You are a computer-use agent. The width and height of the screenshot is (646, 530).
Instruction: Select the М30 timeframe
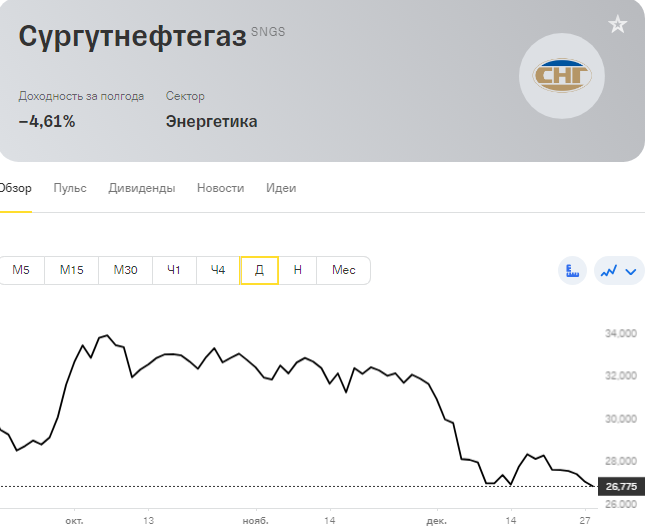pyautogui.click(x=125, y=270)
